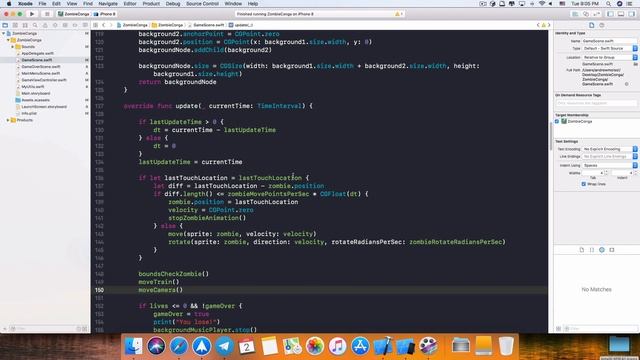Screen dimensions: 640x360
Task: Click the GameScene.swift jump bar segment
Action: tap(206, 25)
